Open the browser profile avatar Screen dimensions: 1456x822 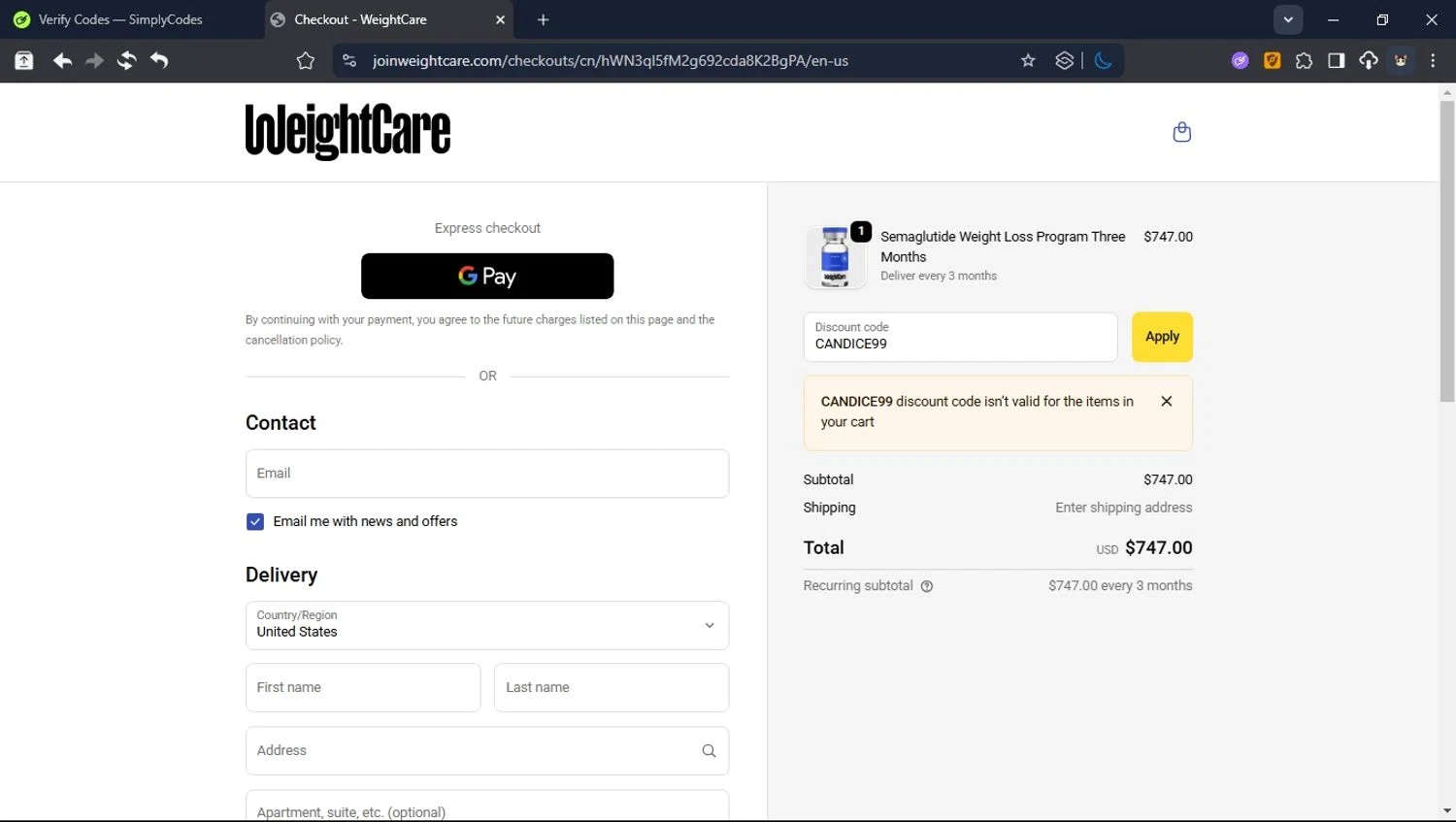(x=1401, y=60)
